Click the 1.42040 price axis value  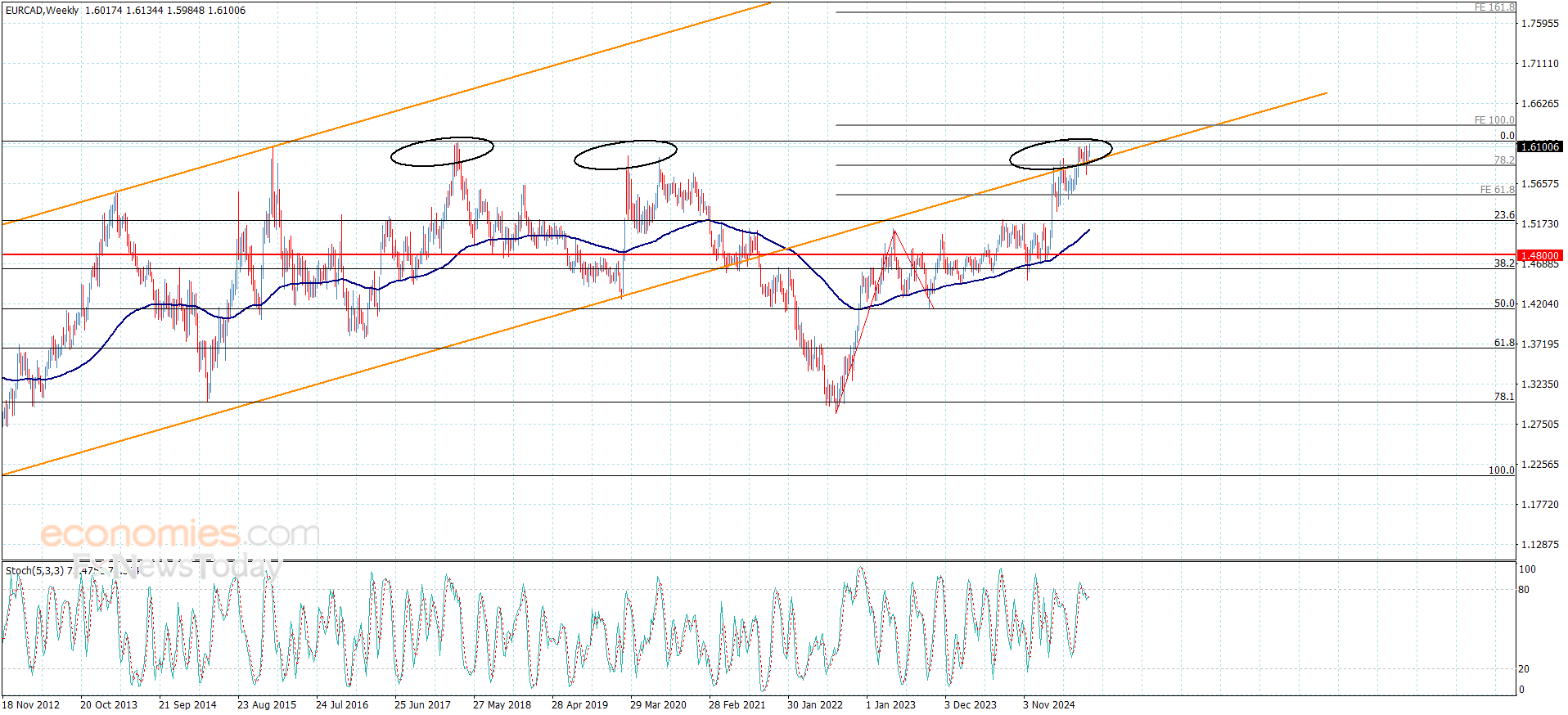pos(1539,304)
